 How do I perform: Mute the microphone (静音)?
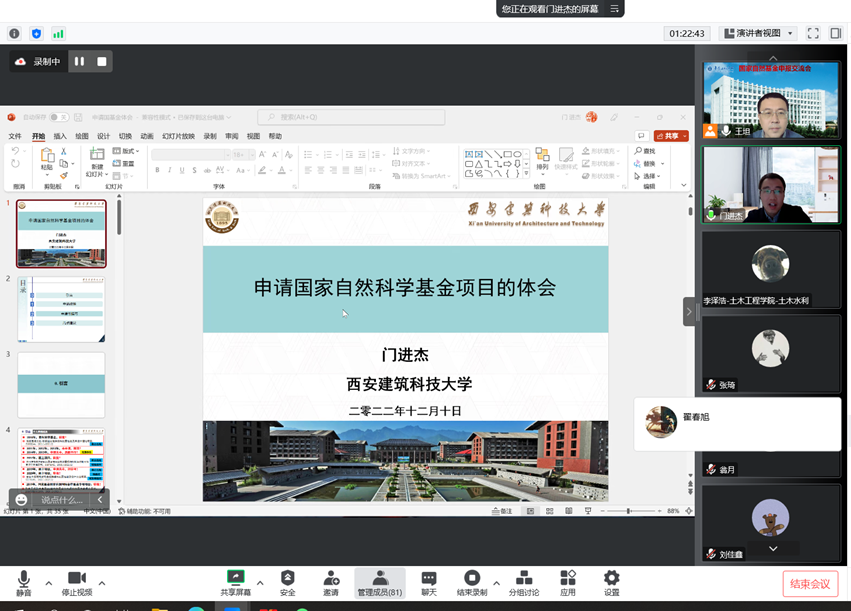[23, 582]
